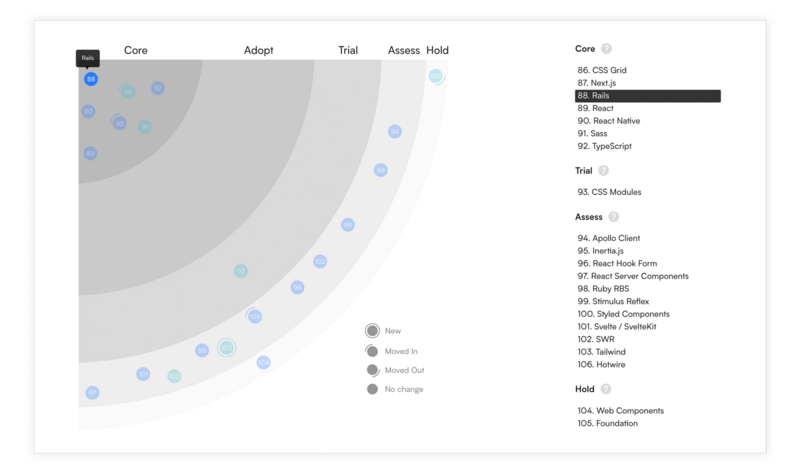The image size is (800, 473).
Task: Open the help icon beside Trial heading
Action: click(x=604, y=170)
